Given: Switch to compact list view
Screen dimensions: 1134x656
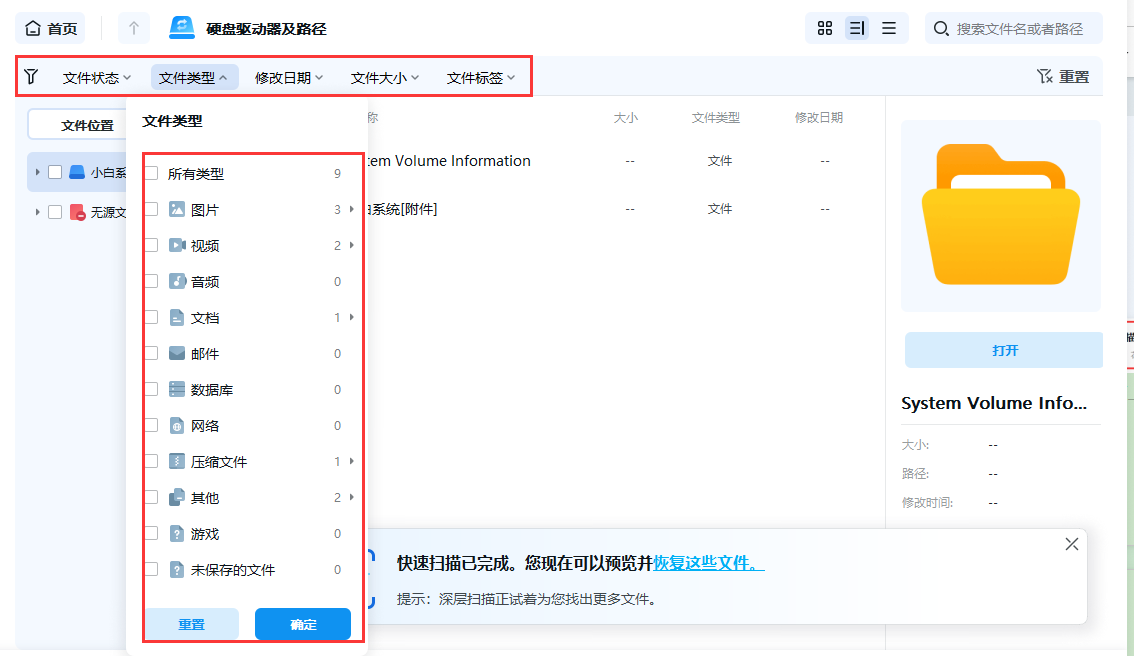Looking at the screenshot, I should (888, 28).
